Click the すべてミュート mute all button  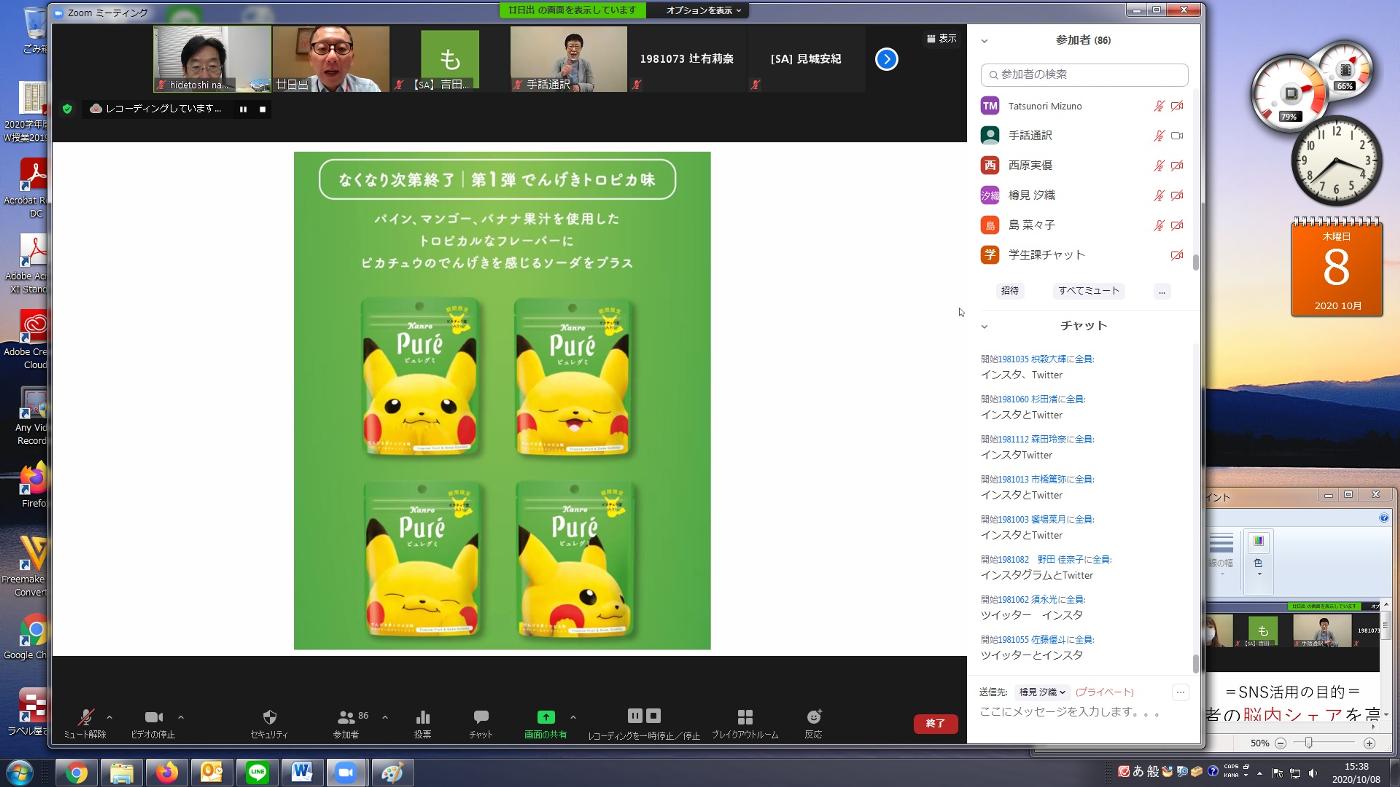click(1089, 291)
